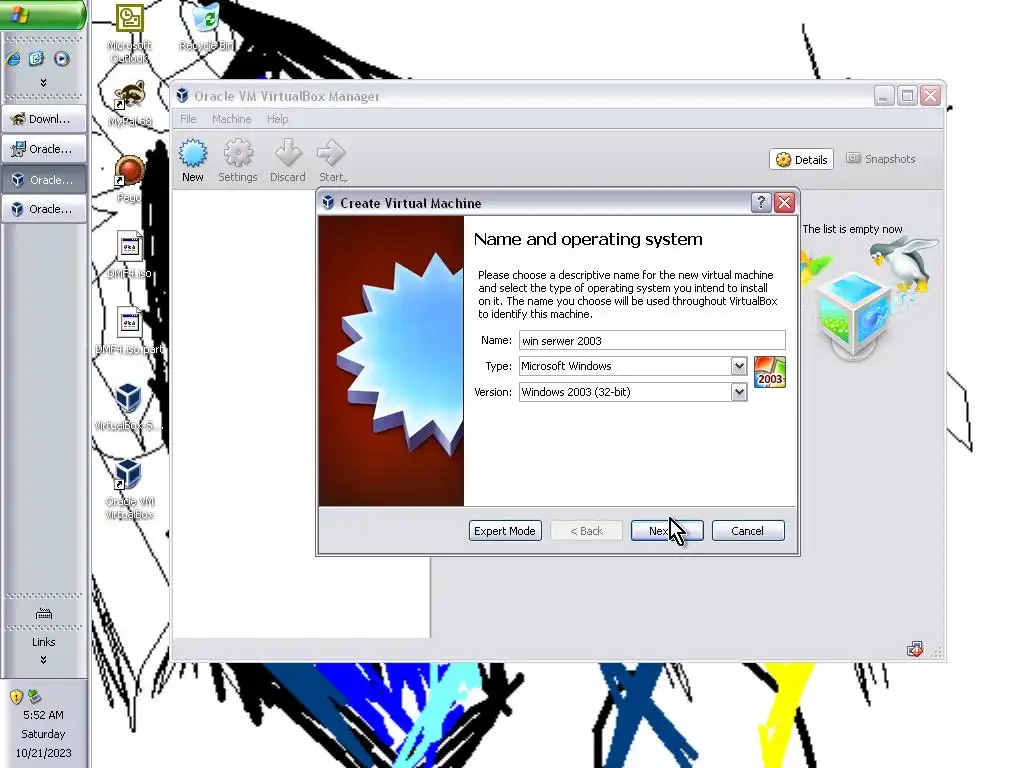Click the Discard arrow icon in the toolbar

(287, 160)
